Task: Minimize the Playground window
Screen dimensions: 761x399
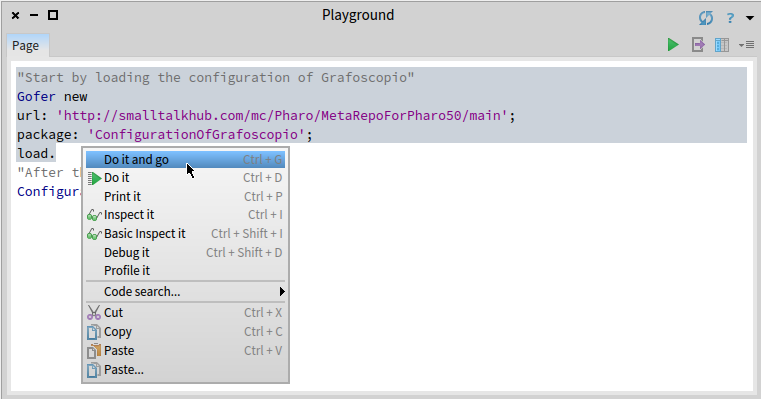Action: click(x=34, y=16)
